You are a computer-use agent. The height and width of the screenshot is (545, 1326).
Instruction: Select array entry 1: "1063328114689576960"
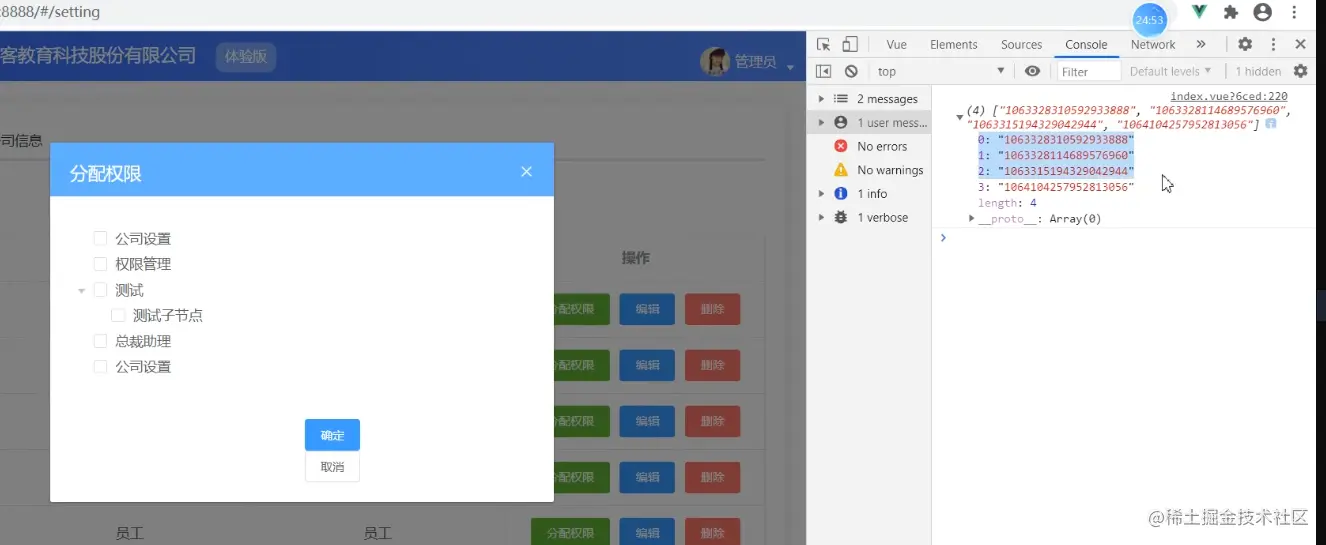click(1055, 156)
